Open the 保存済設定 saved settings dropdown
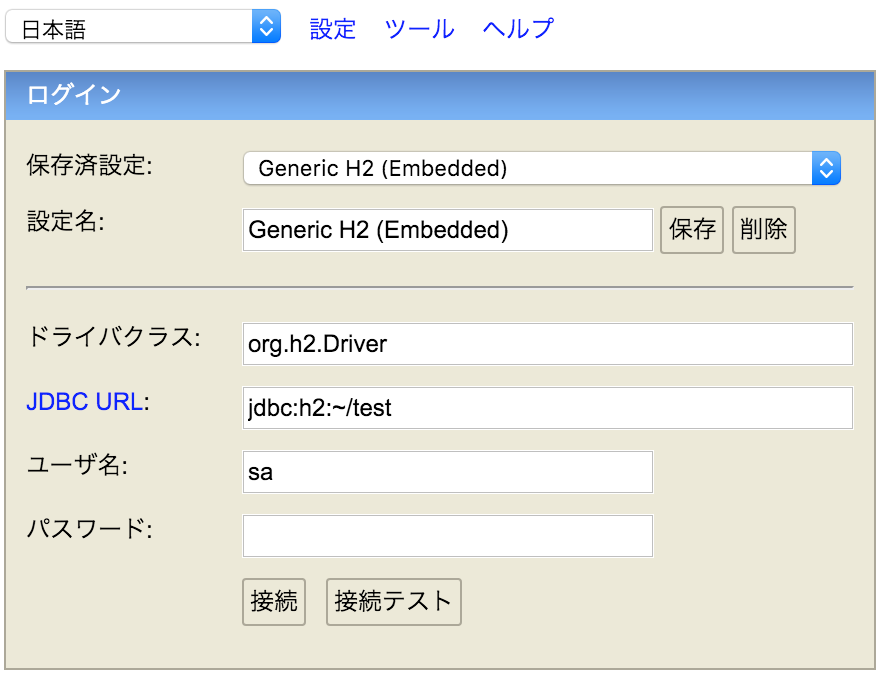 (x=540, y=168)
